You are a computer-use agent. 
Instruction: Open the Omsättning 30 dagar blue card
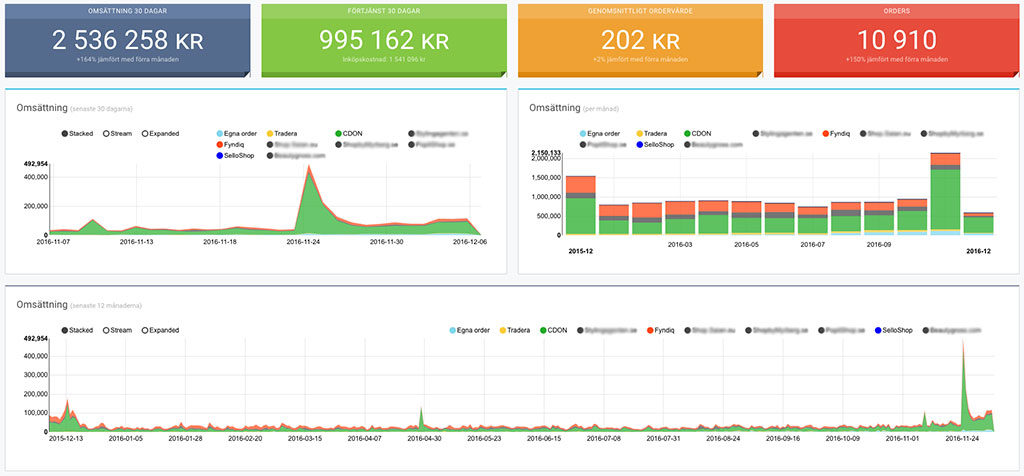point(127,40)
